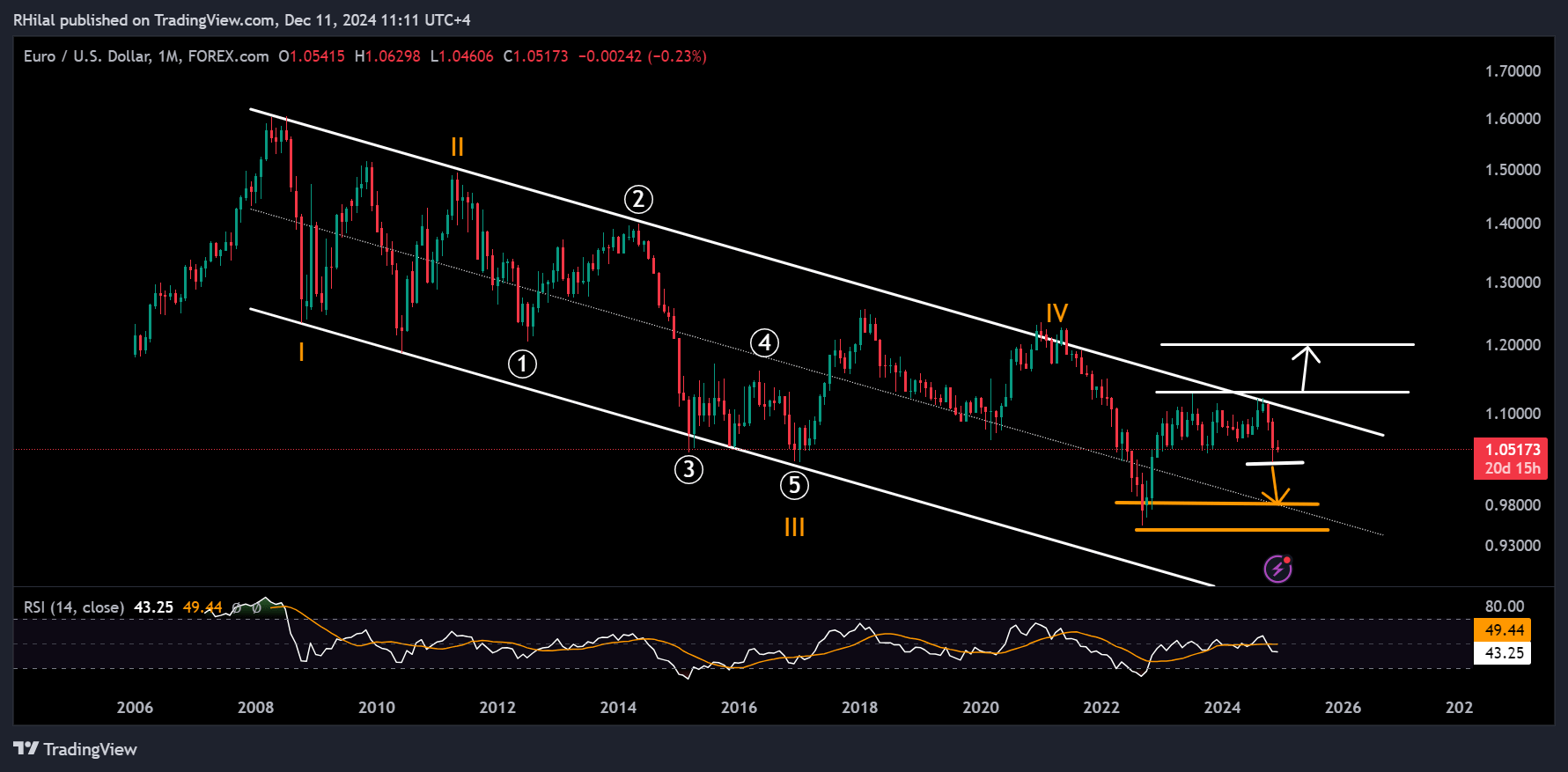1568x772 pixels.
Task: Click the low price value L1.04606
Action: pos(461,56)
